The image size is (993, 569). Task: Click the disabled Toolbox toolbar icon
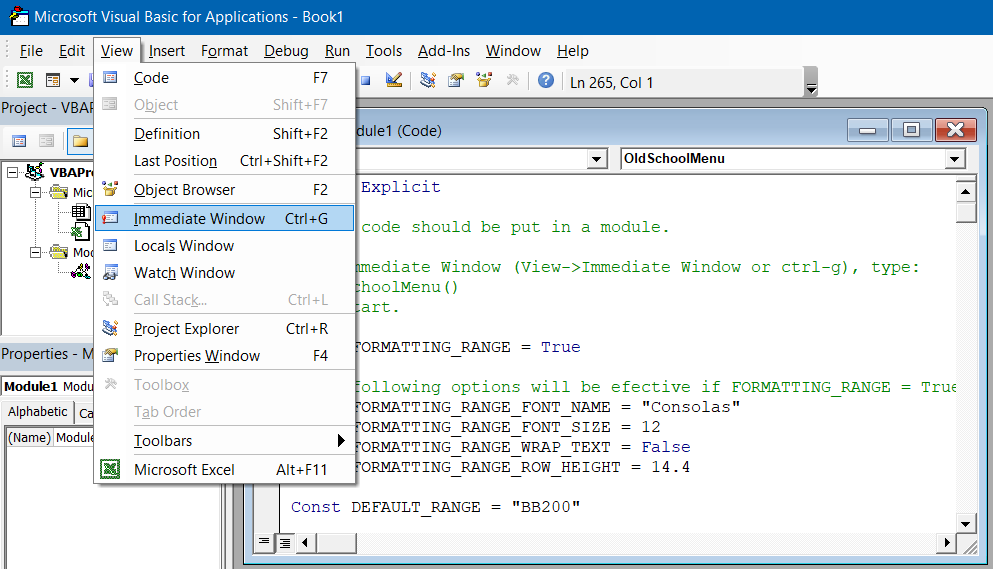click(512, 80)
